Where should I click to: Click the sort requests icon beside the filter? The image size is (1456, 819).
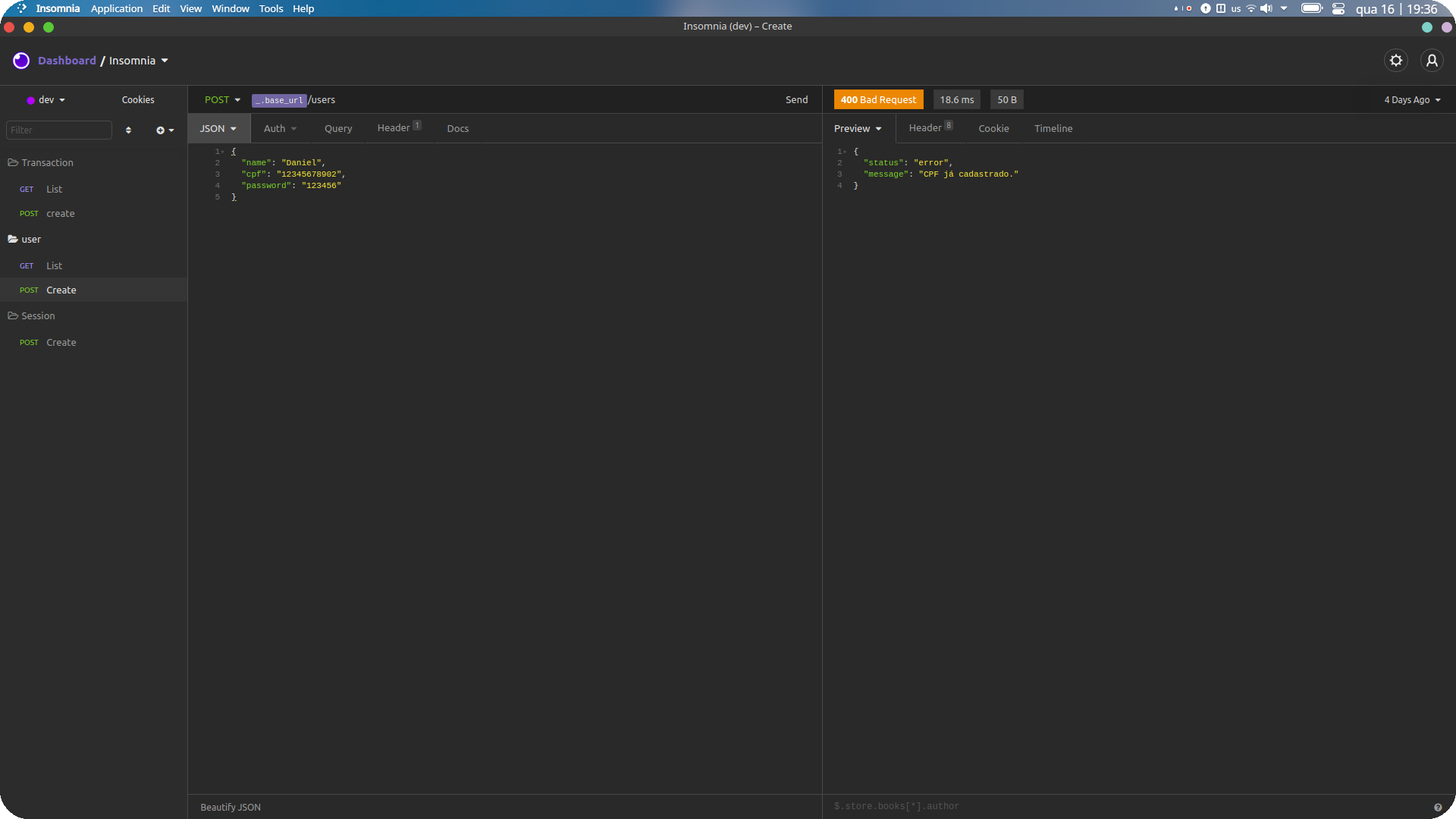pyautogui.click(x=128, y=130)
